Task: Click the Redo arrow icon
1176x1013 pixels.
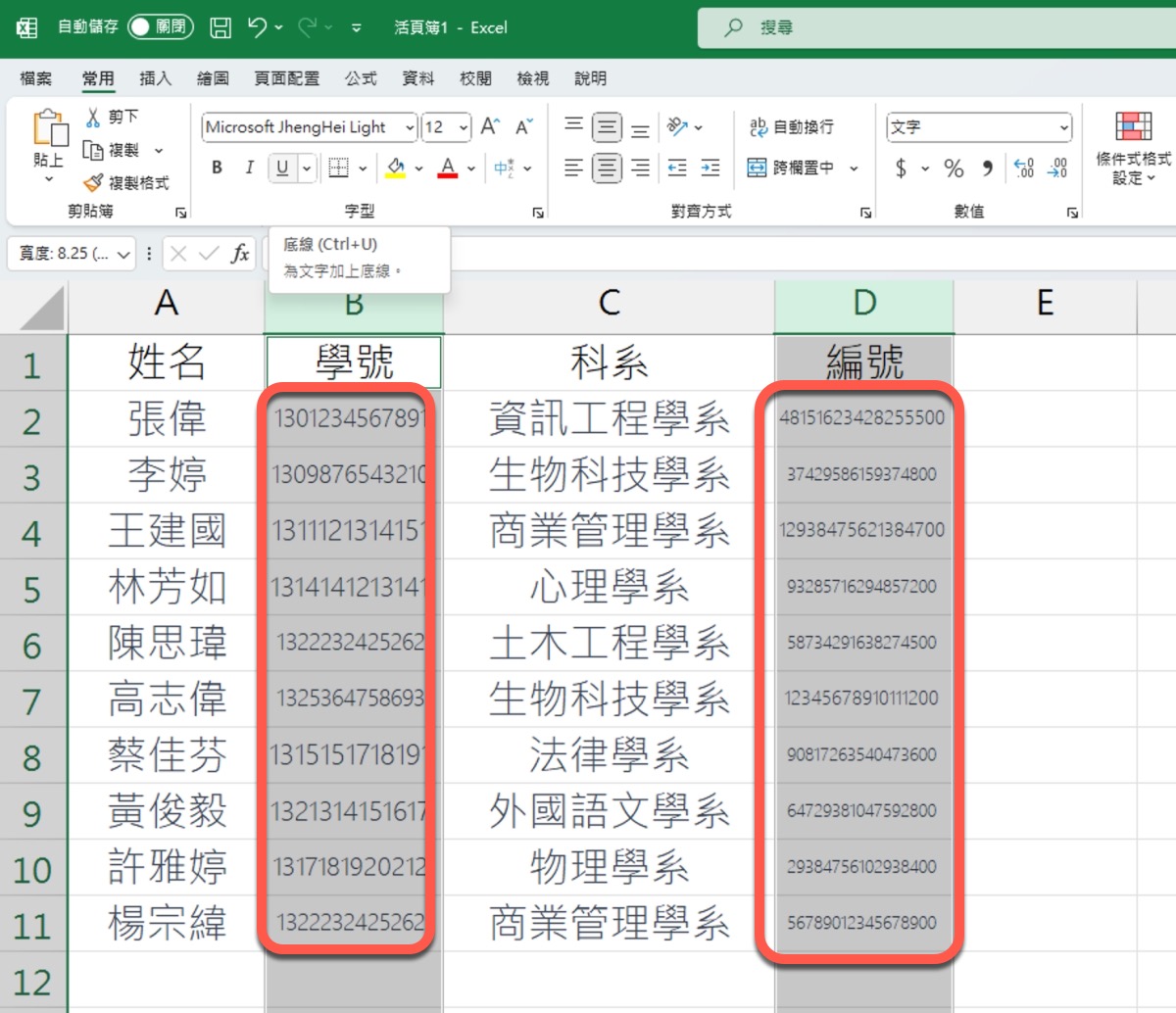Action: [307, 27]
